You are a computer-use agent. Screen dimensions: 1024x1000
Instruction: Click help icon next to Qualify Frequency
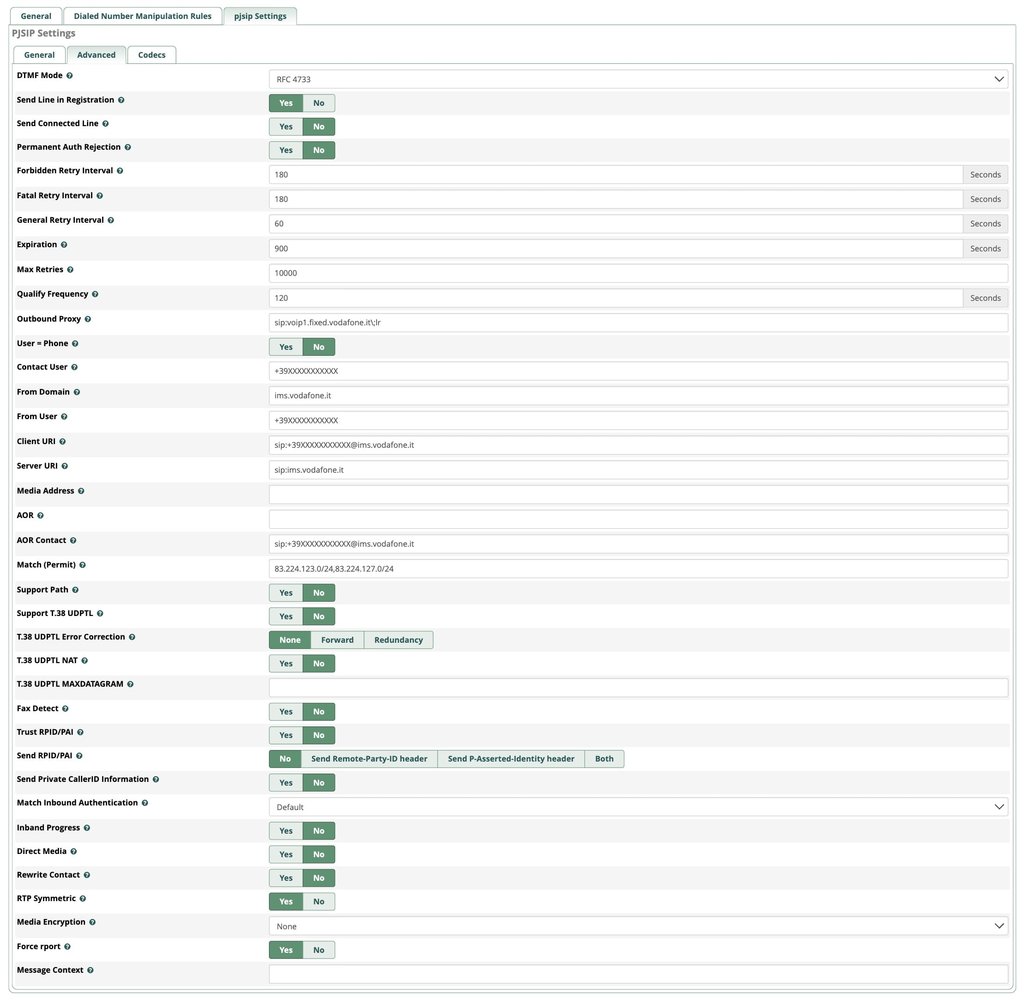click(95, 295)
